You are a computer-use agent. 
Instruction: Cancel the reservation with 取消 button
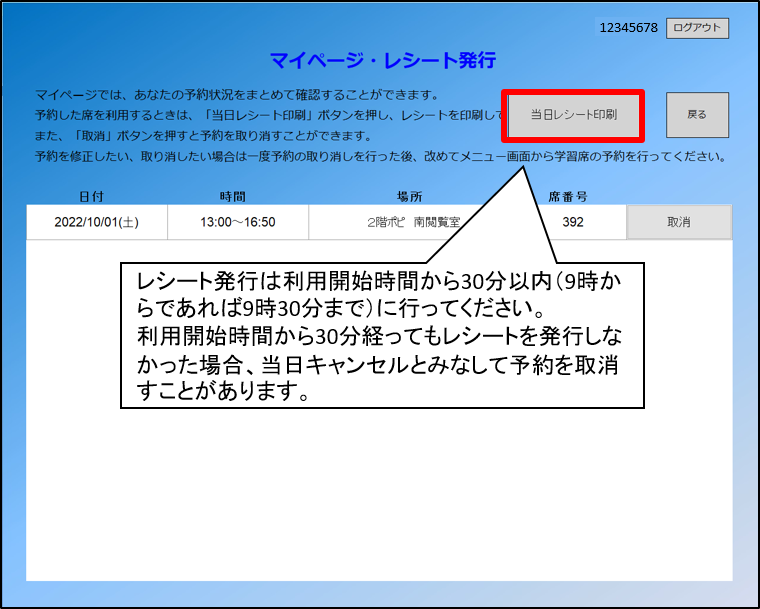click(679, 222)
